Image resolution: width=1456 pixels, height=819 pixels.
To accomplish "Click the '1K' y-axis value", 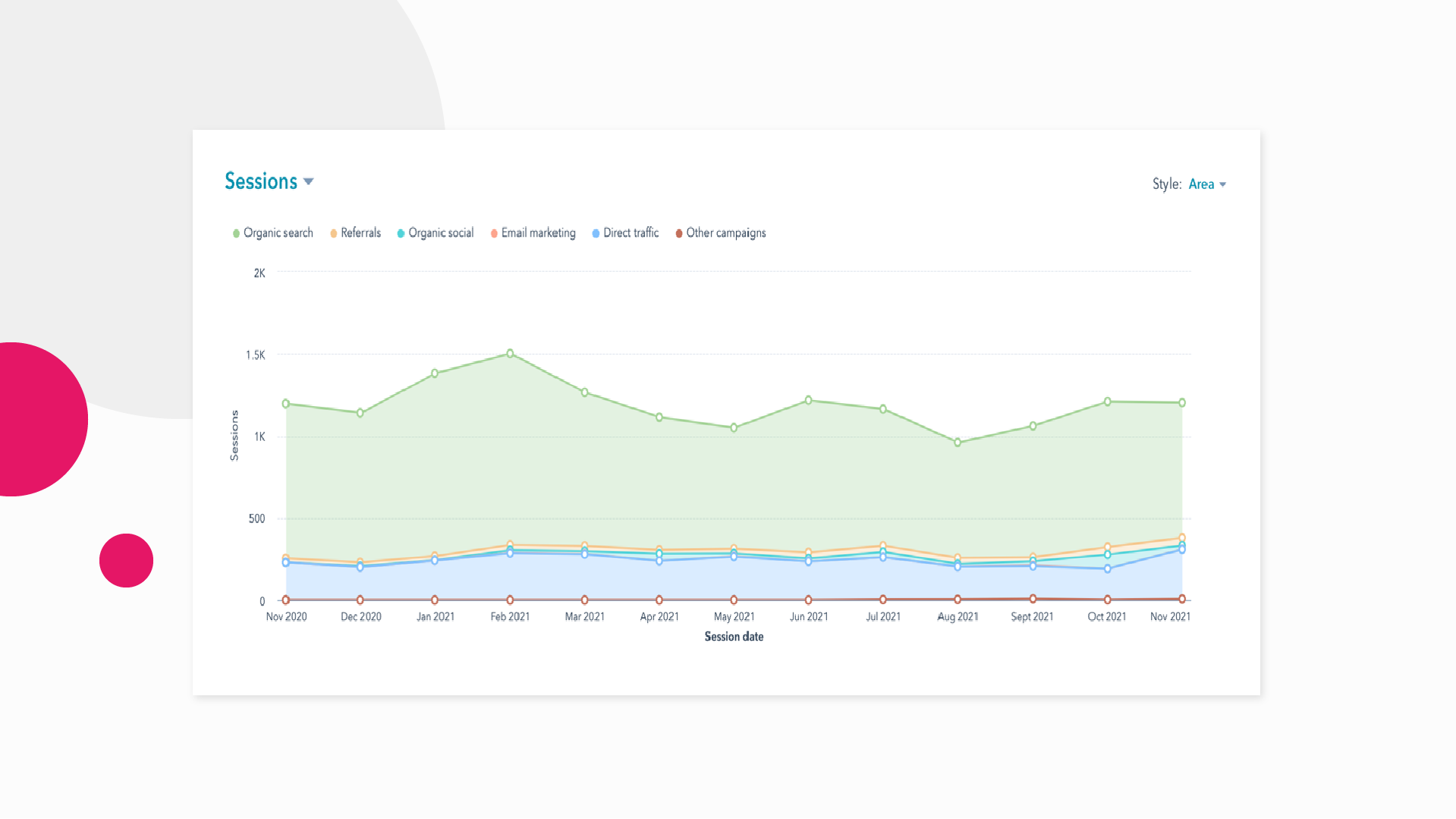I will pyautogui.click(x=259, y=437).
